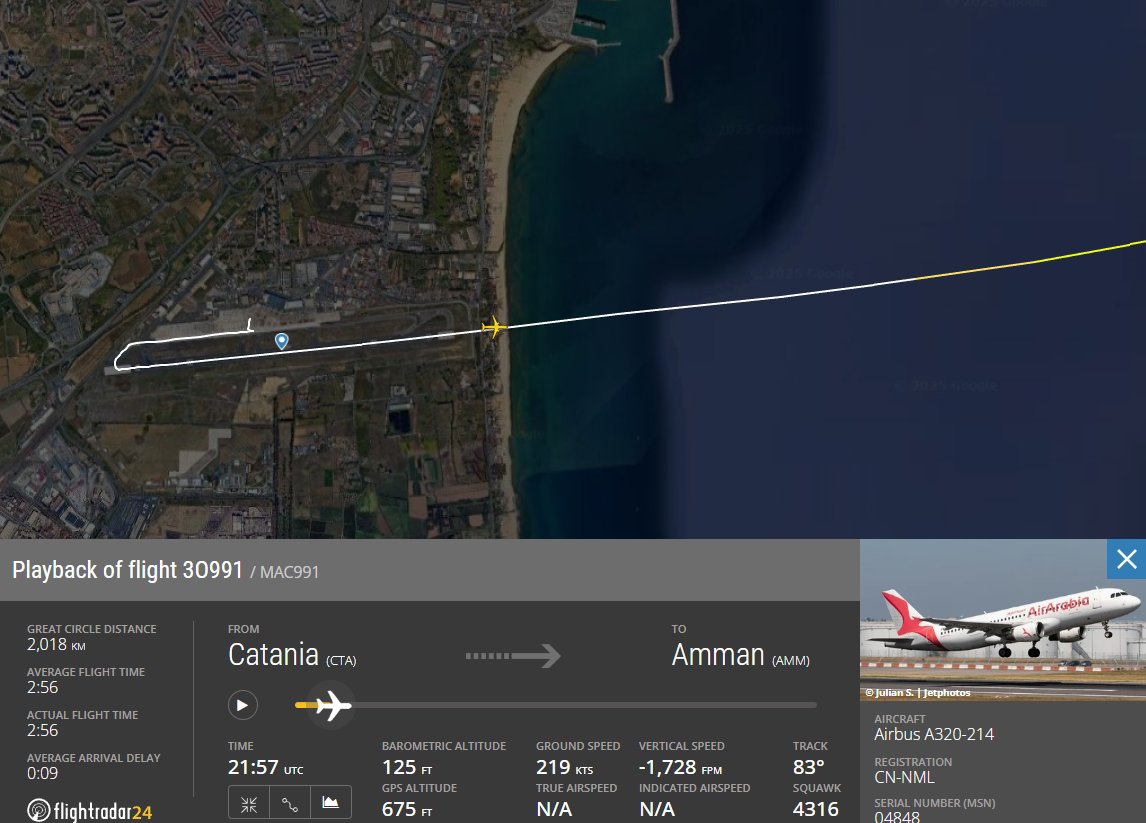Click the center-on-aircraft arrows icon

click(248, 804)
